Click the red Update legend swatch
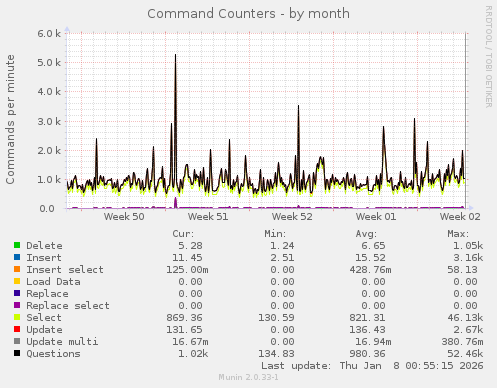 pyautogui.click(x=17, y=329)
